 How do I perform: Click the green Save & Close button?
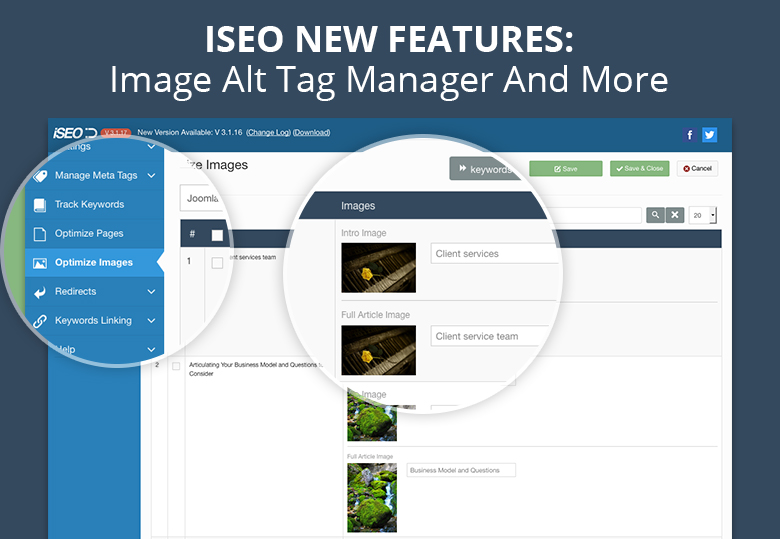(639, 169)
